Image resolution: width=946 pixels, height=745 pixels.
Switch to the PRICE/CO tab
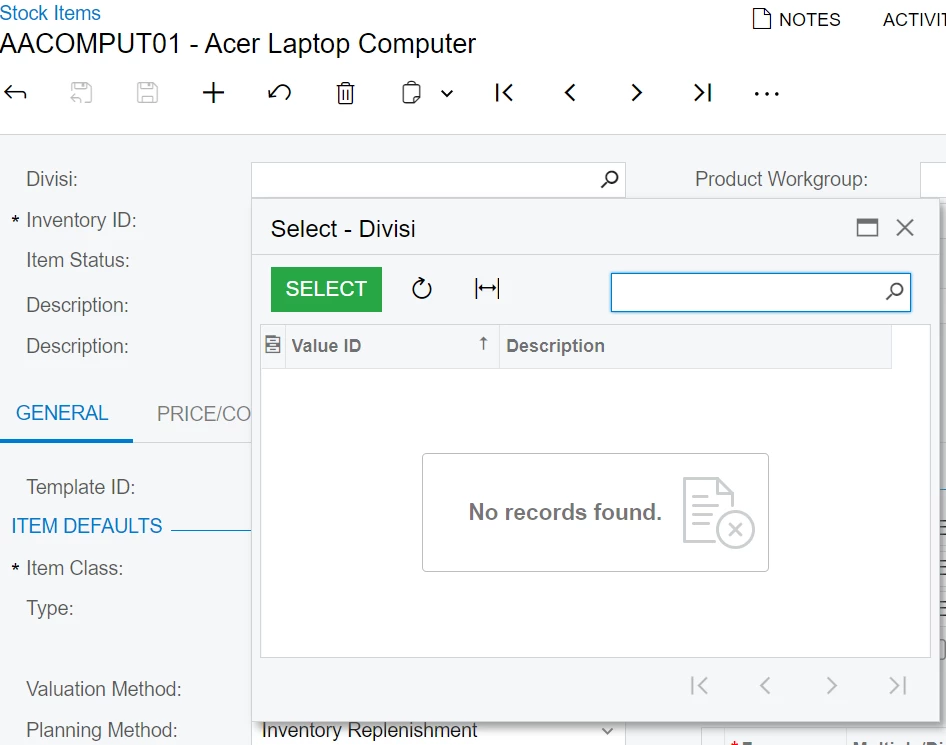203,414
